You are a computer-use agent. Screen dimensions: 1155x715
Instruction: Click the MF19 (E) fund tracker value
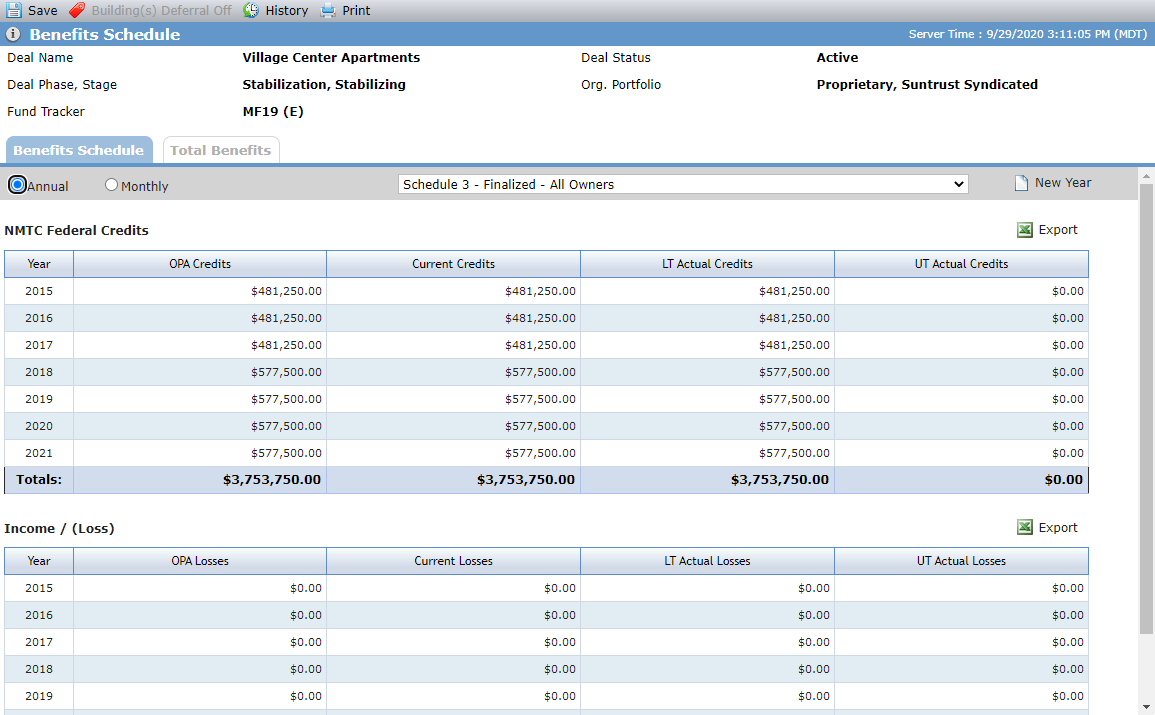pos(273,111)
